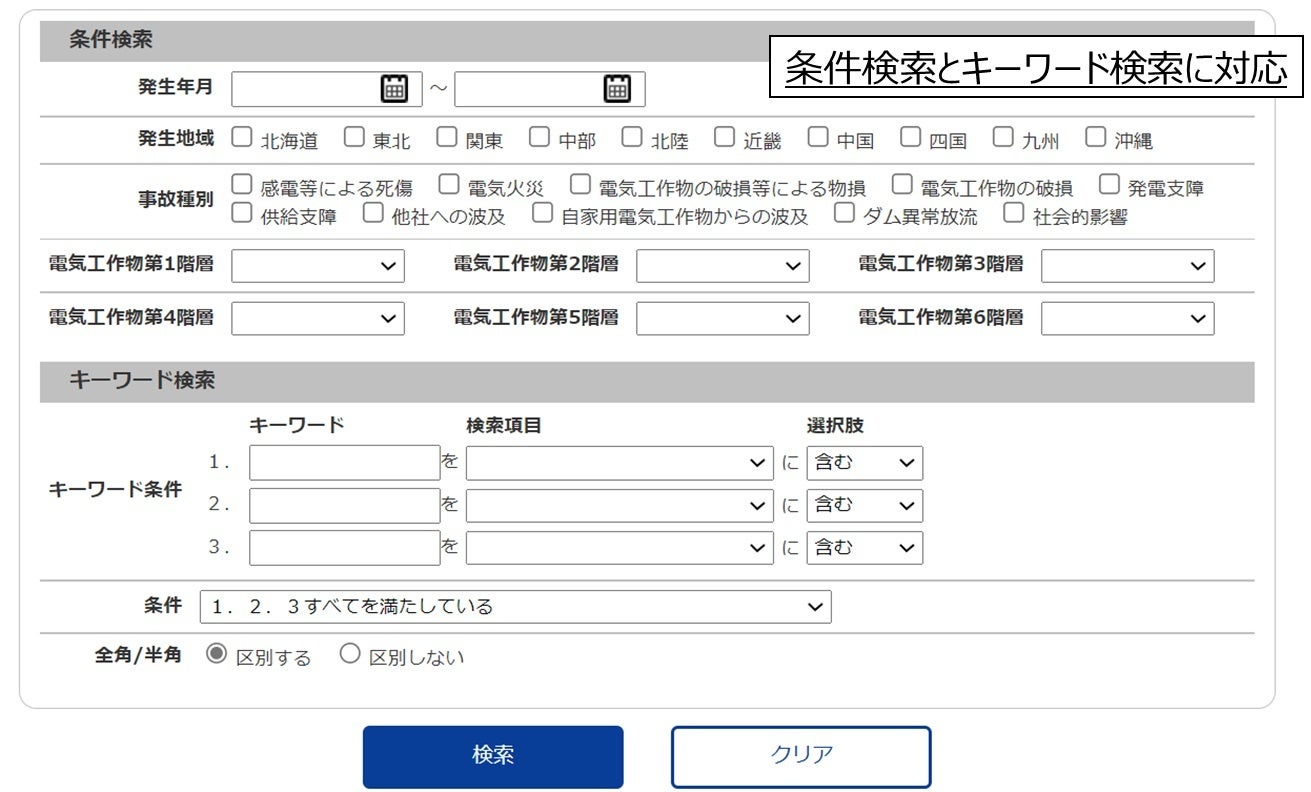Check the 北海道 region checkbox
The width and height of the screenshot is (1311, 792).
click(240, 136)
